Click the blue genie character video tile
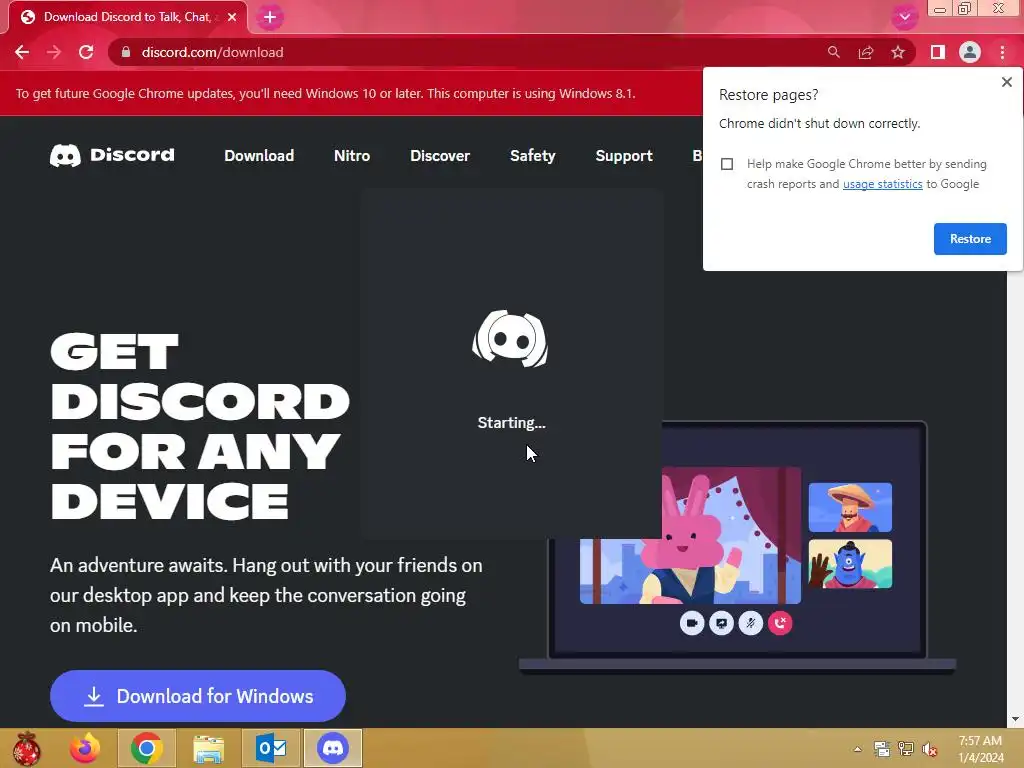Screen dimensions: 1024x768 point(850,564)
